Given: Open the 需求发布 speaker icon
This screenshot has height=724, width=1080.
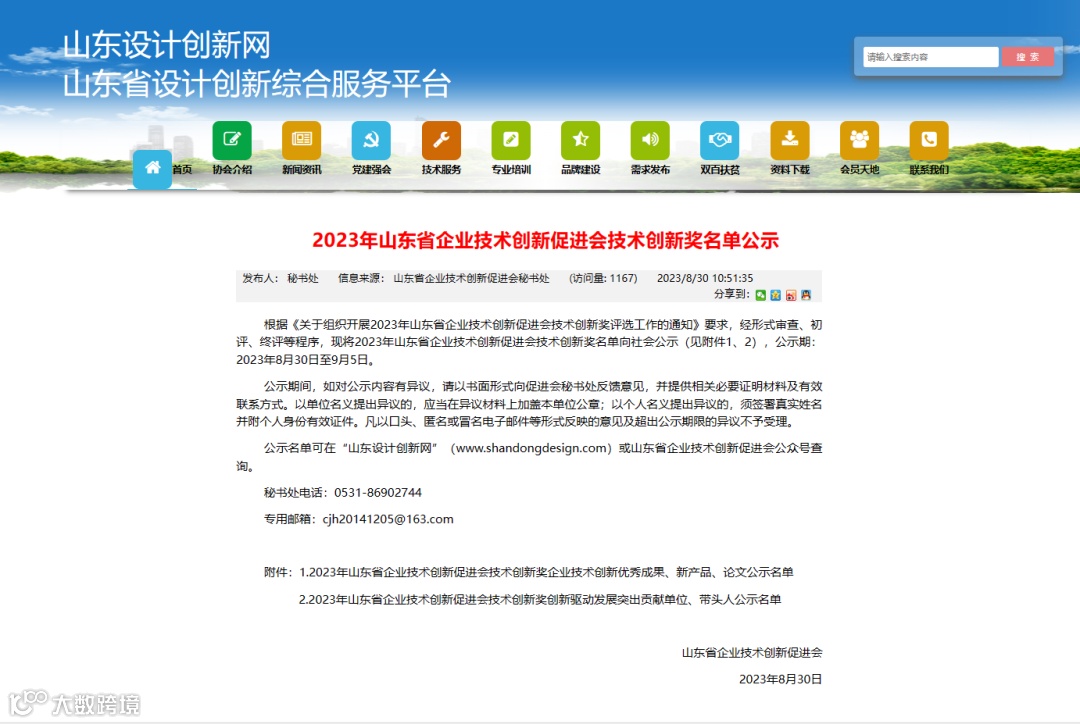Looking at the screenshot, I should 650,140.
